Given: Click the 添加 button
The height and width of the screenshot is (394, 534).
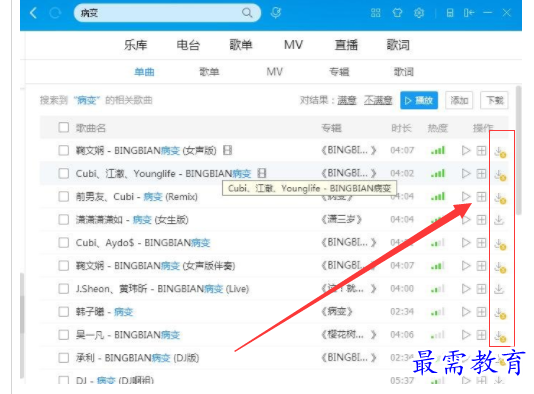Looking at the screenshot, I should (x=459, y=100).
